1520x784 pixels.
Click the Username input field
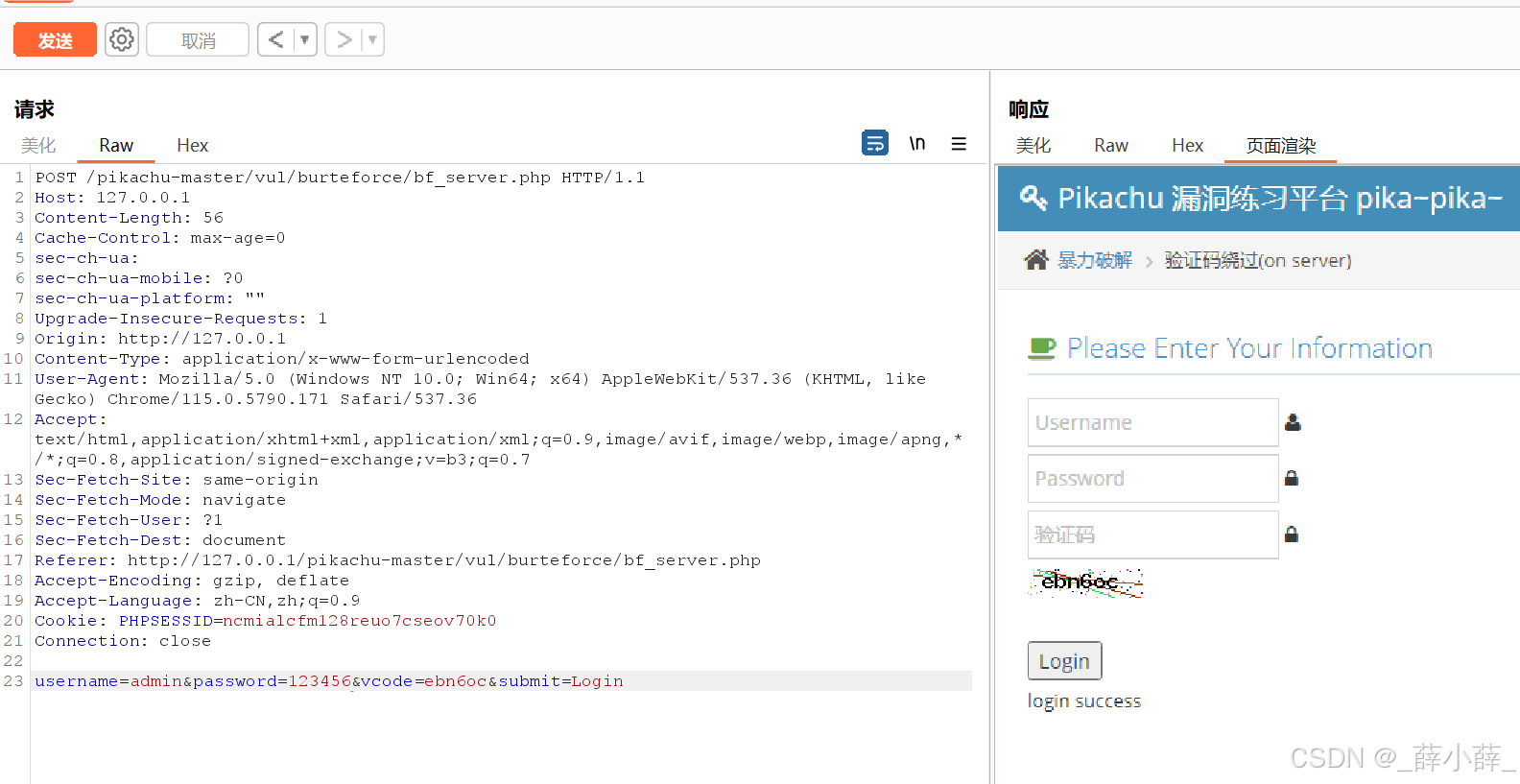click(x=1153, y=422)
